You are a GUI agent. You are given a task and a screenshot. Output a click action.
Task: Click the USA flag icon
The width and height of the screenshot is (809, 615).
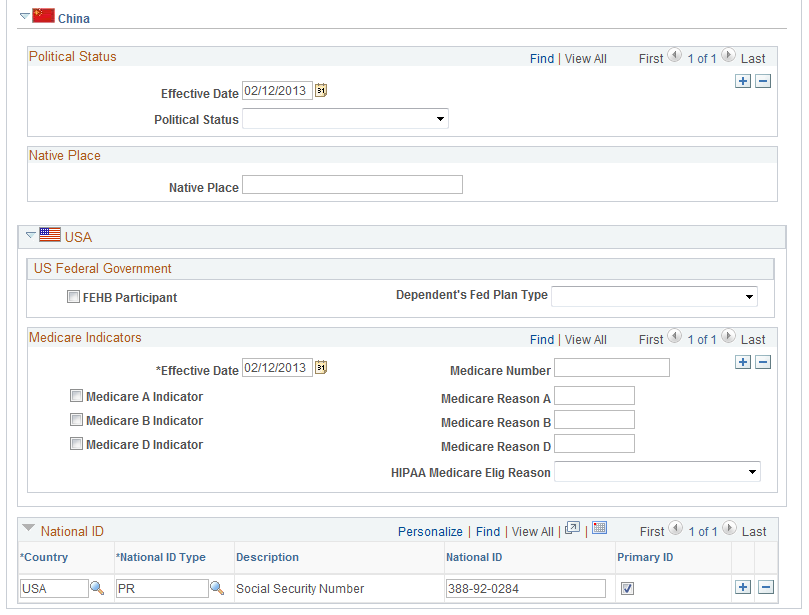coord(50,235)
